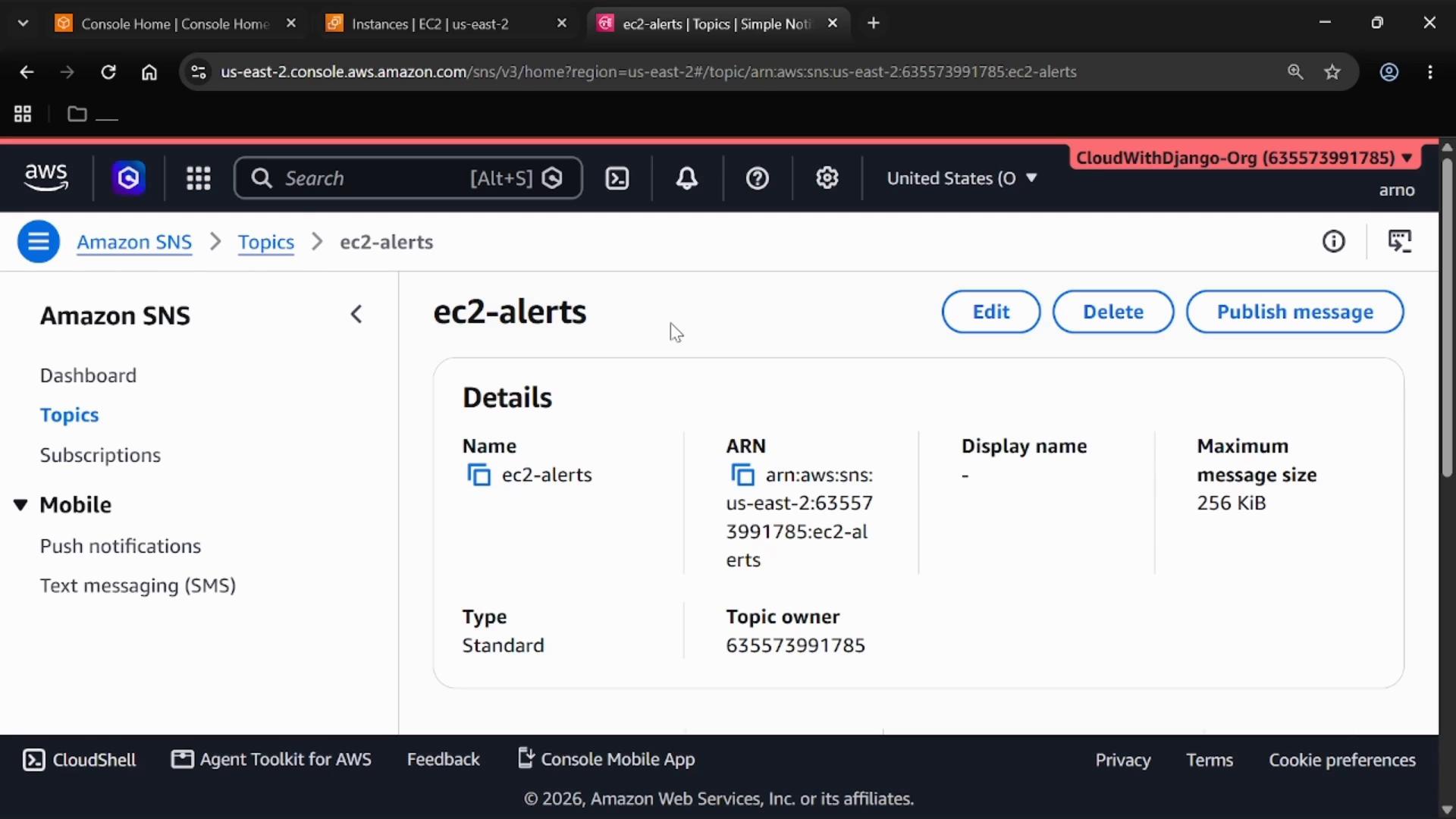View site information icon in address bar
Viewport: 1456px width, 819px height.
(199, 72)
